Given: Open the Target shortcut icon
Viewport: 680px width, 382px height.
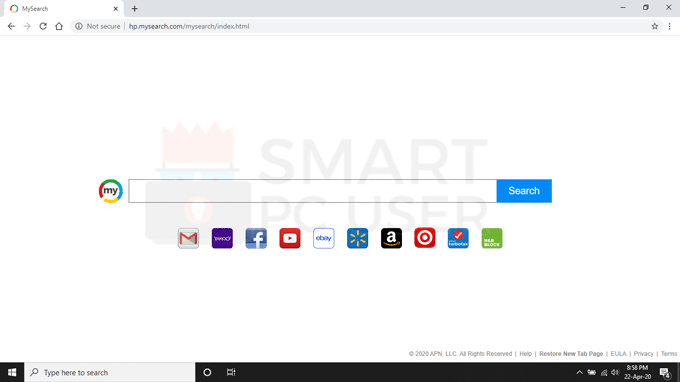Looking at the screenshot, I should pos(425,238).
